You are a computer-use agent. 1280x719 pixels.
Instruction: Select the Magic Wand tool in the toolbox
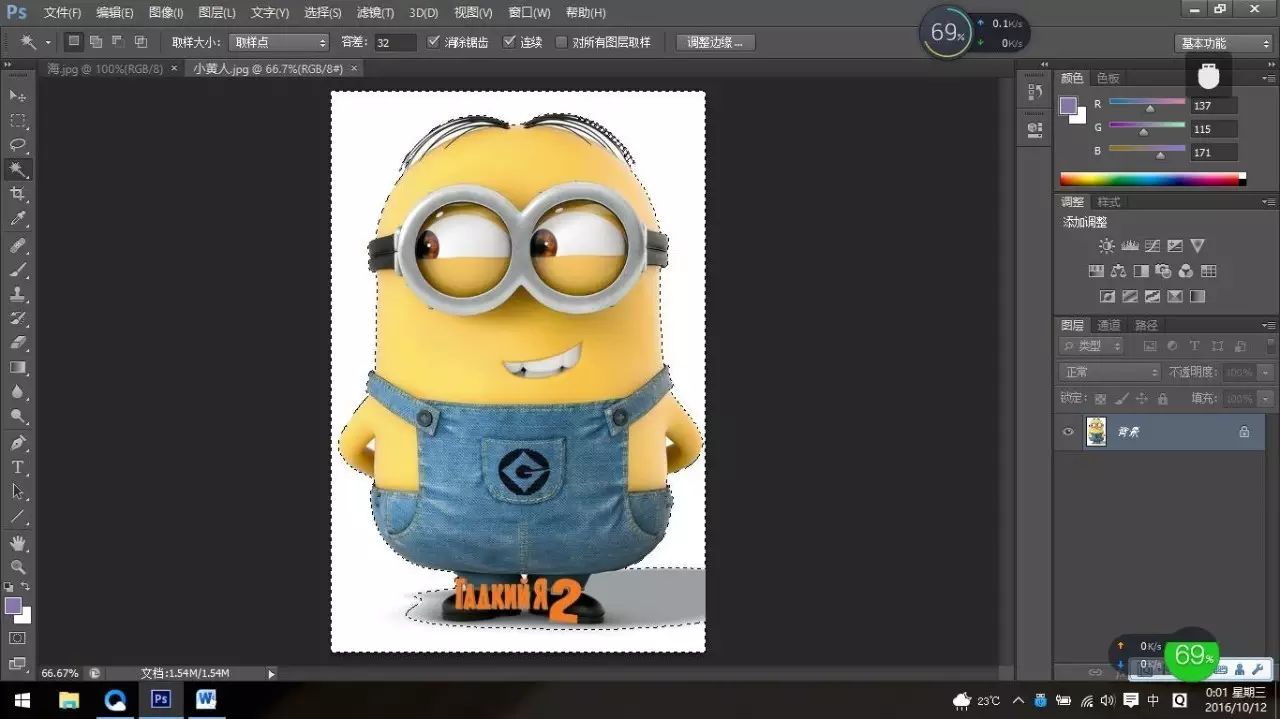tap(18, 170)
